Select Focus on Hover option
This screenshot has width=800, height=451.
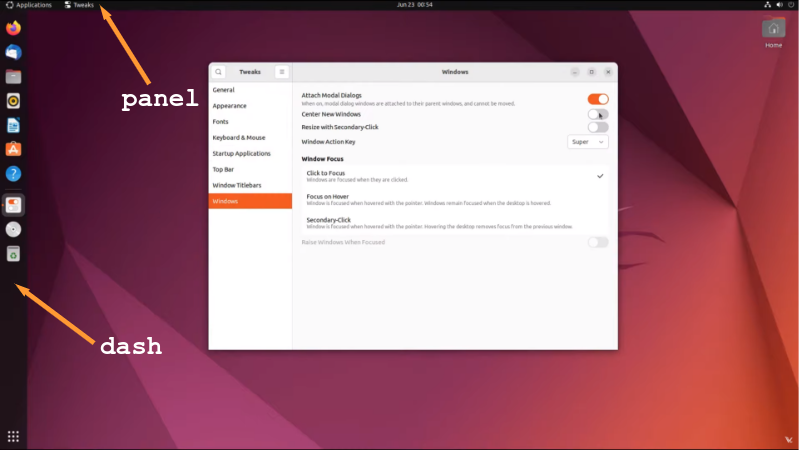(455, 199)
